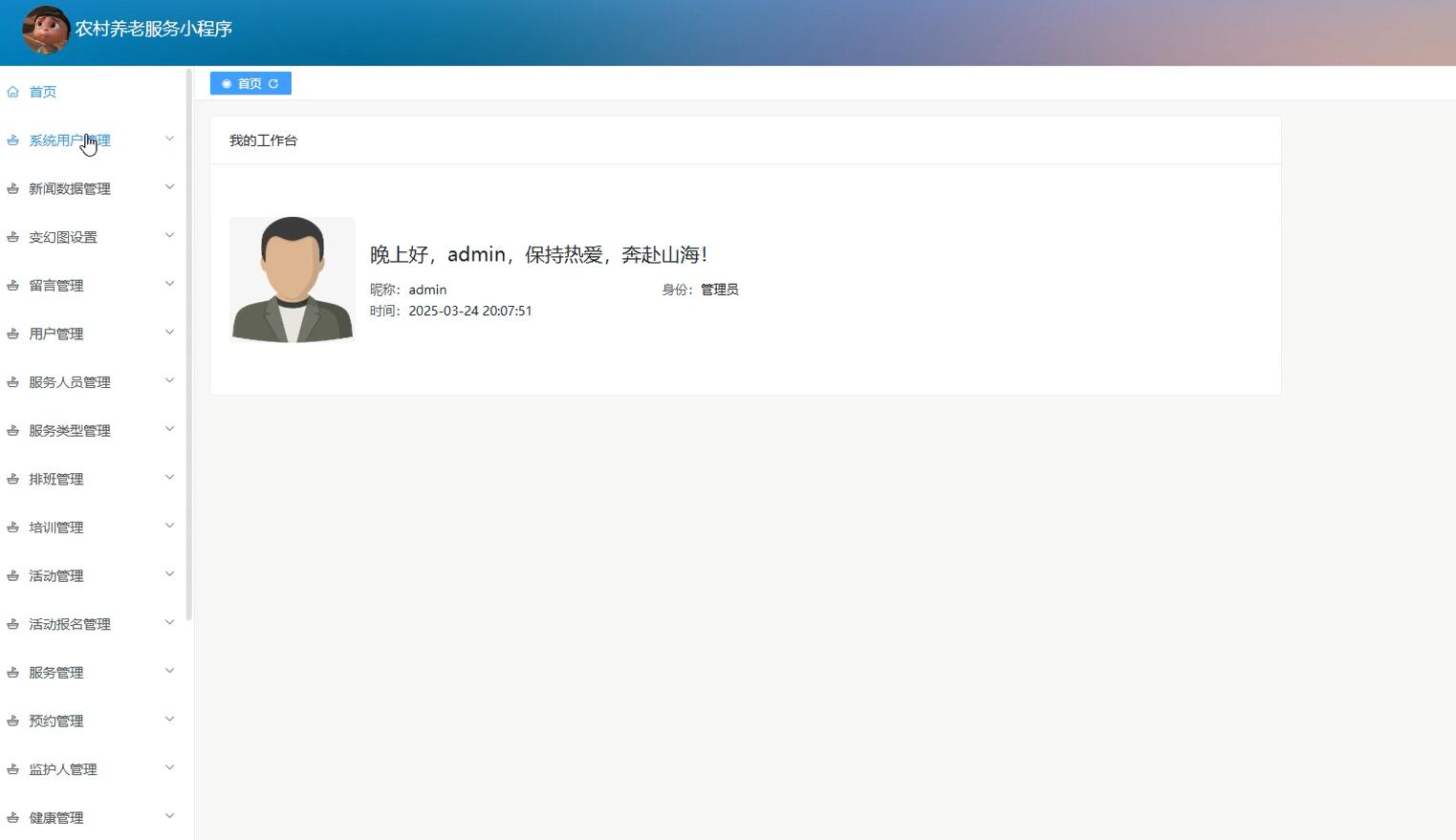The width and height of the screenshot is (1456, 840).
Task: Expand the 活动报名管理 section chevron
Action: [169, 622]
